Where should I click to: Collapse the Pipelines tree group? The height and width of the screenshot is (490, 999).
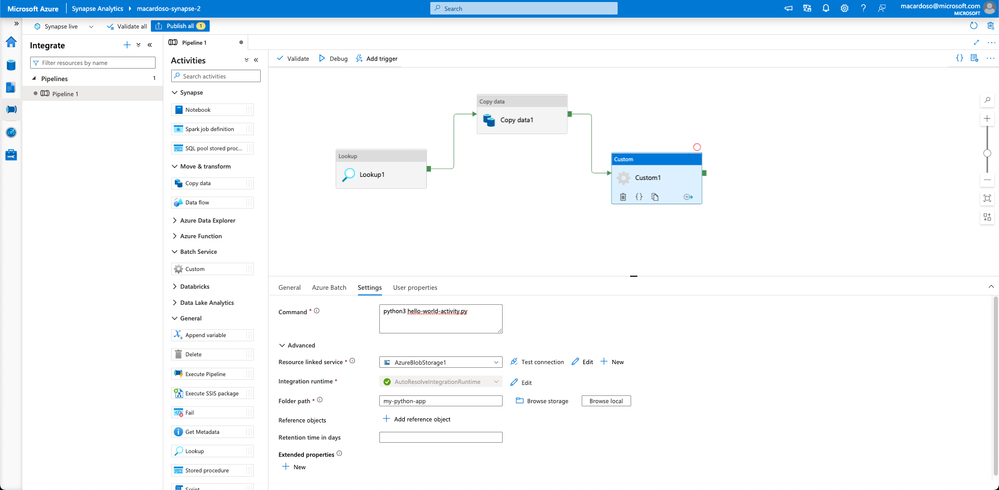coord(34,79)
